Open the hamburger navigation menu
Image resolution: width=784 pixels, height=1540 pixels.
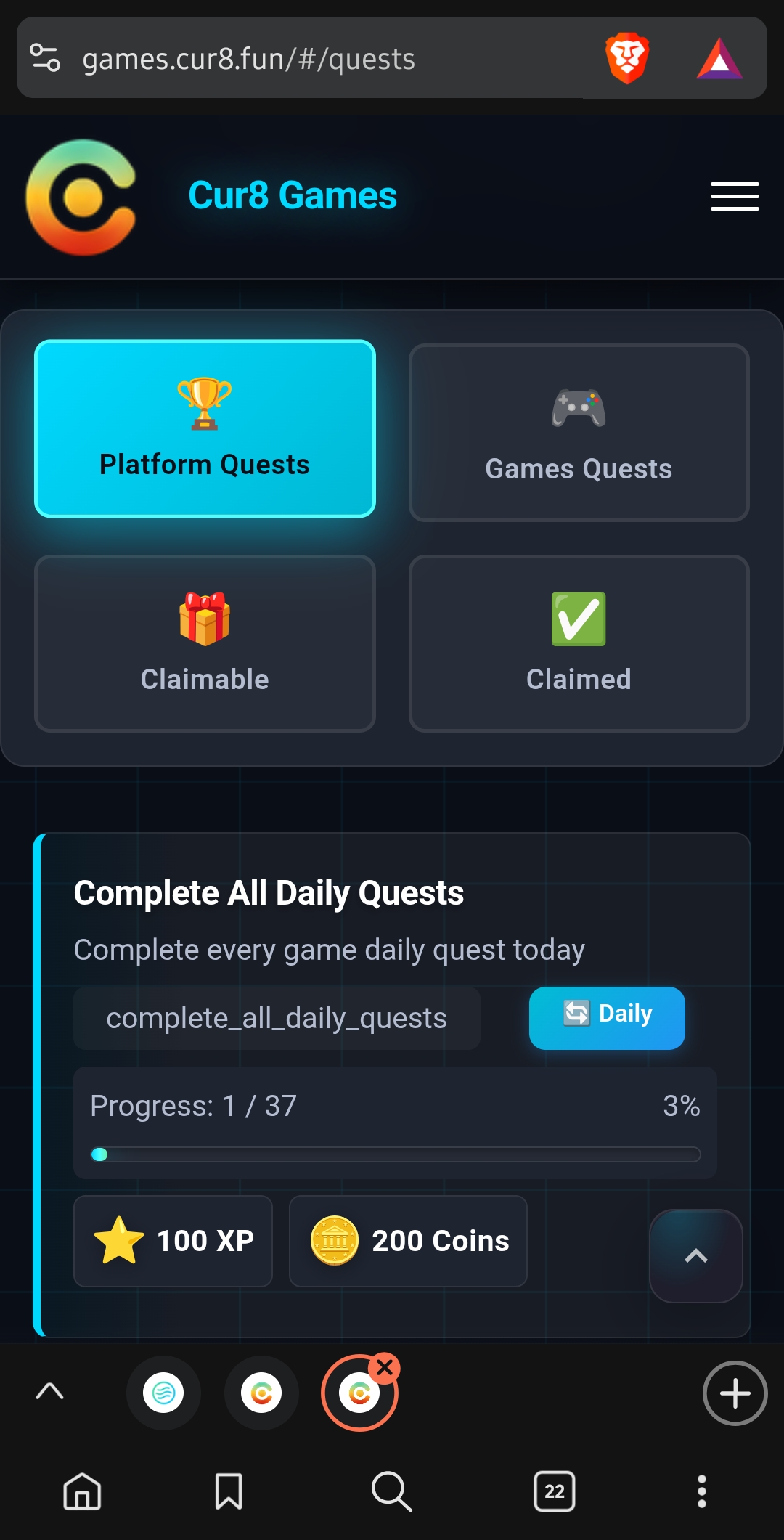734,196
